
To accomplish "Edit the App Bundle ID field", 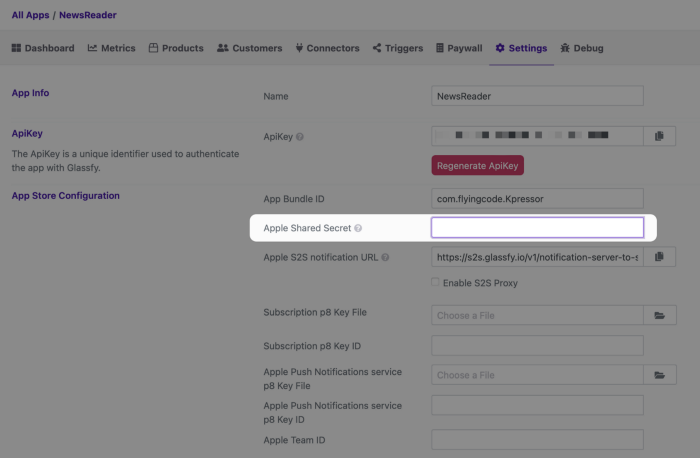I will [x=537, y=199].
